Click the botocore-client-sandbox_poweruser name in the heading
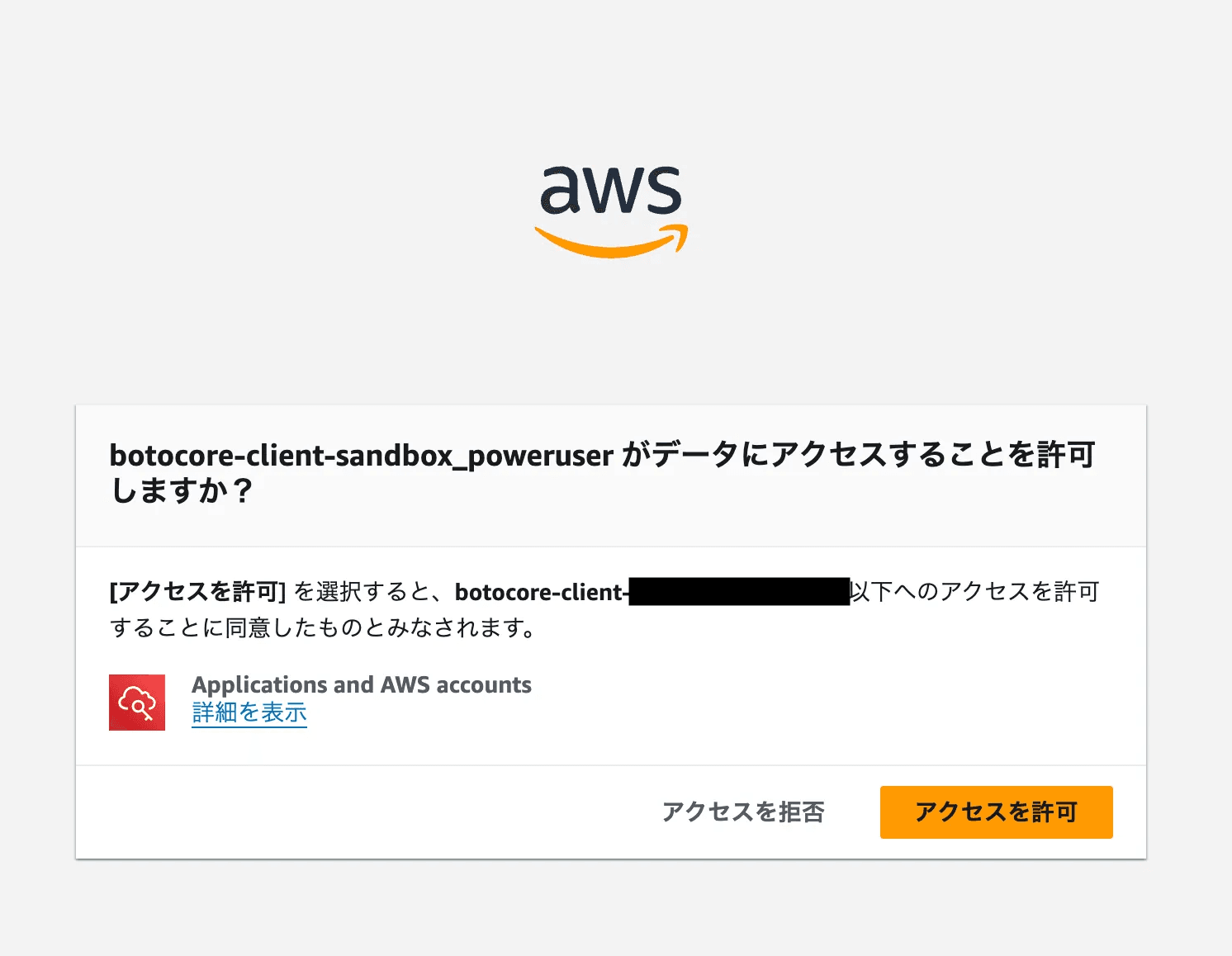1232x956 pixels. [361, 455]
